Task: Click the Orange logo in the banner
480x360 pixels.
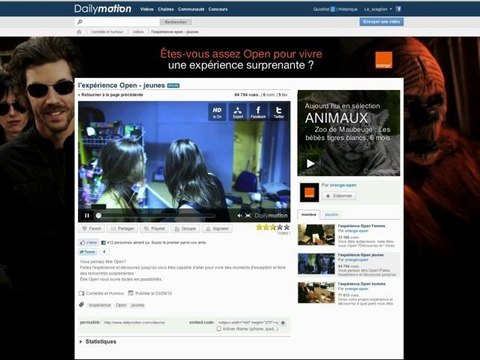Action: coord(384,60)
